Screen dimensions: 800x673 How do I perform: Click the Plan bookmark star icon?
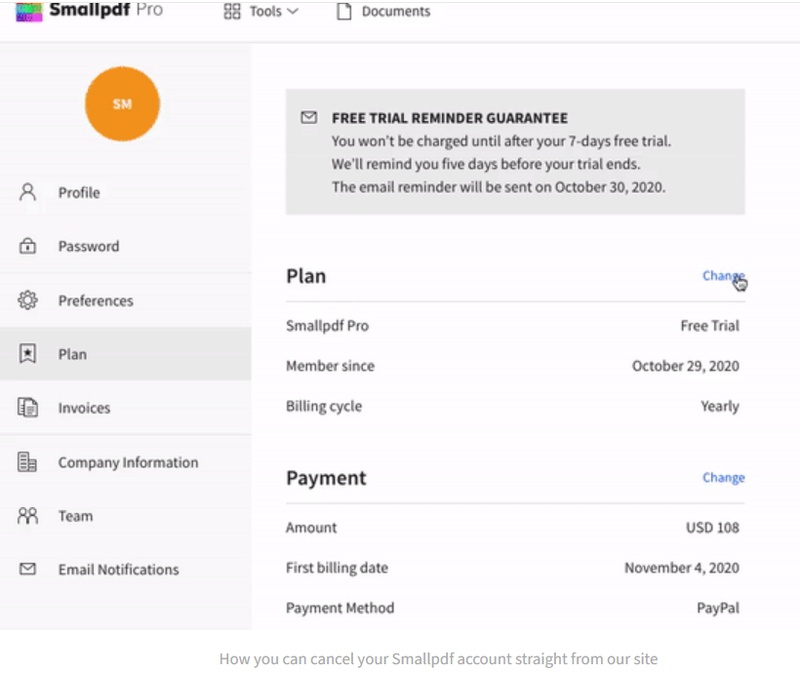(x=28, y=354)
